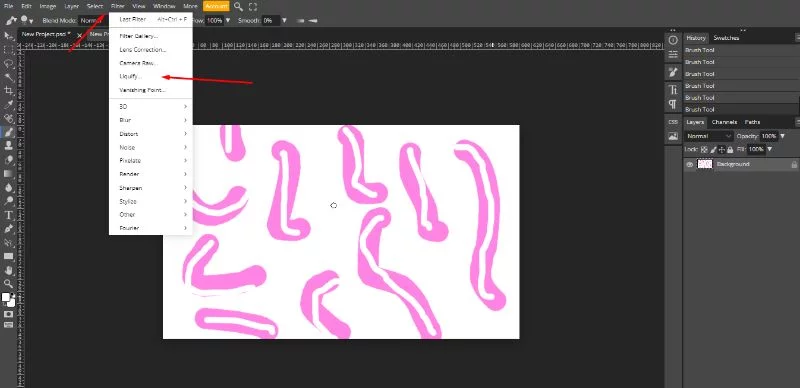Select the Gradient tool
Image resolution: width=800 pixels, height=388 pixels.
point(9,174)
